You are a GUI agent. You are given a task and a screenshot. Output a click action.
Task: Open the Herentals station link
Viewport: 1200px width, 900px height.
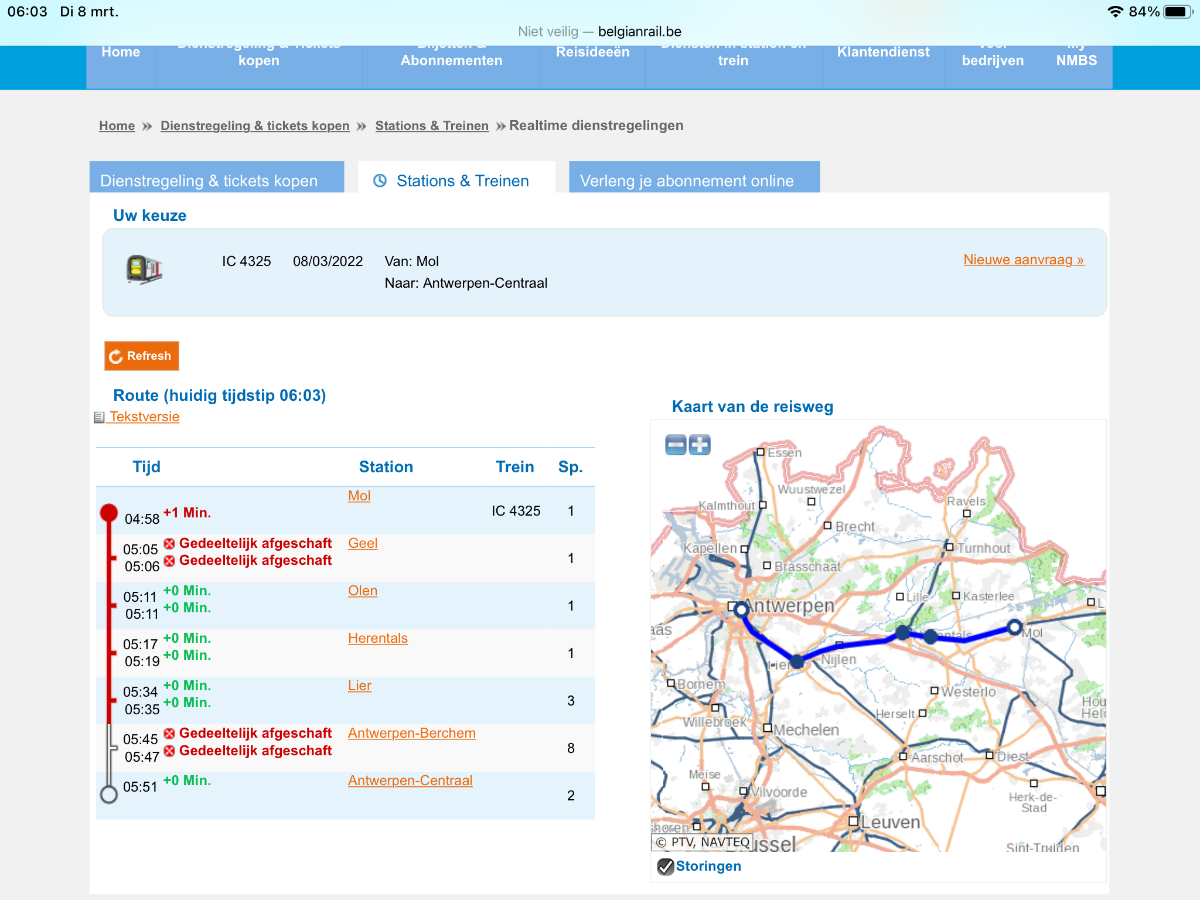tap(377, 638)
